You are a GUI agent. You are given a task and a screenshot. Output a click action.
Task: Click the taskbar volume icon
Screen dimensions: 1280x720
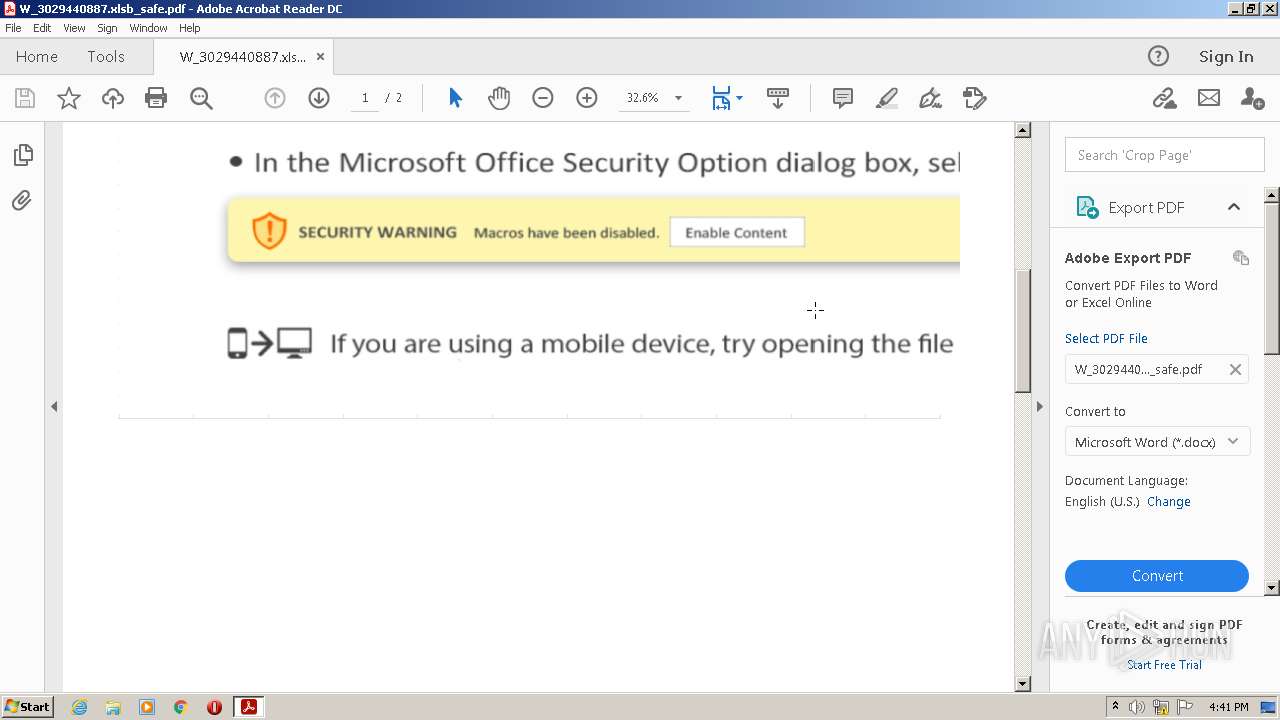pos(1137,707)
